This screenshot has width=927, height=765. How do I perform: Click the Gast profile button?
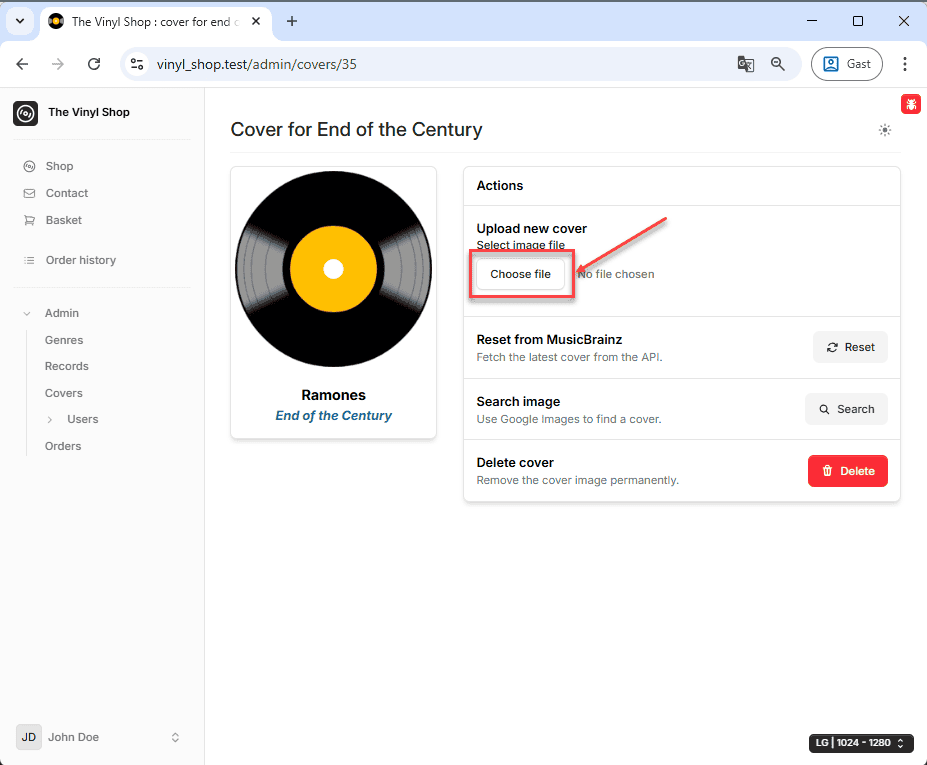tap(847, 64)
